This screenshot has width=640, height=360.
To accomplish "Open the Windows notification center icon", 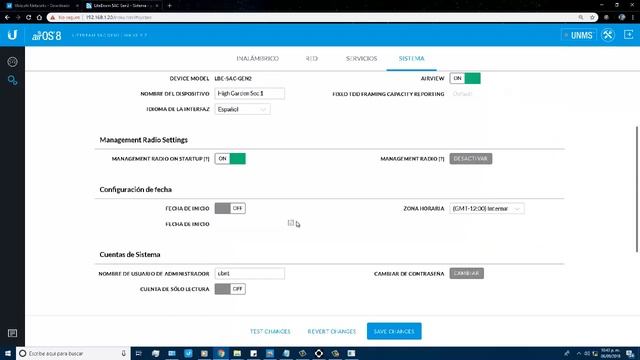I will [630, 353].
